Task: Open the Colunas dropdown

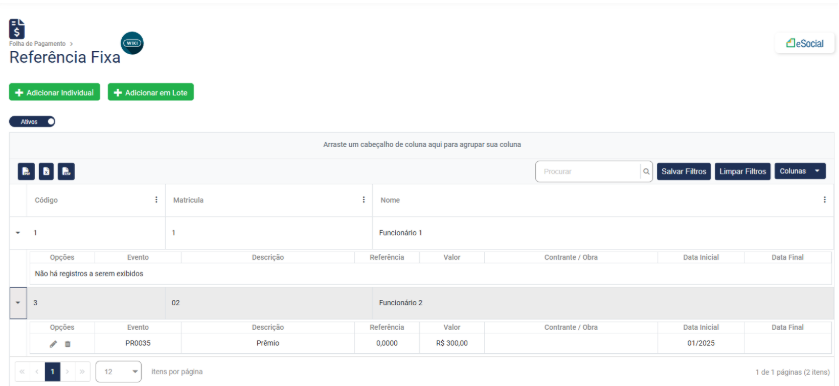Action: (800, 171)
